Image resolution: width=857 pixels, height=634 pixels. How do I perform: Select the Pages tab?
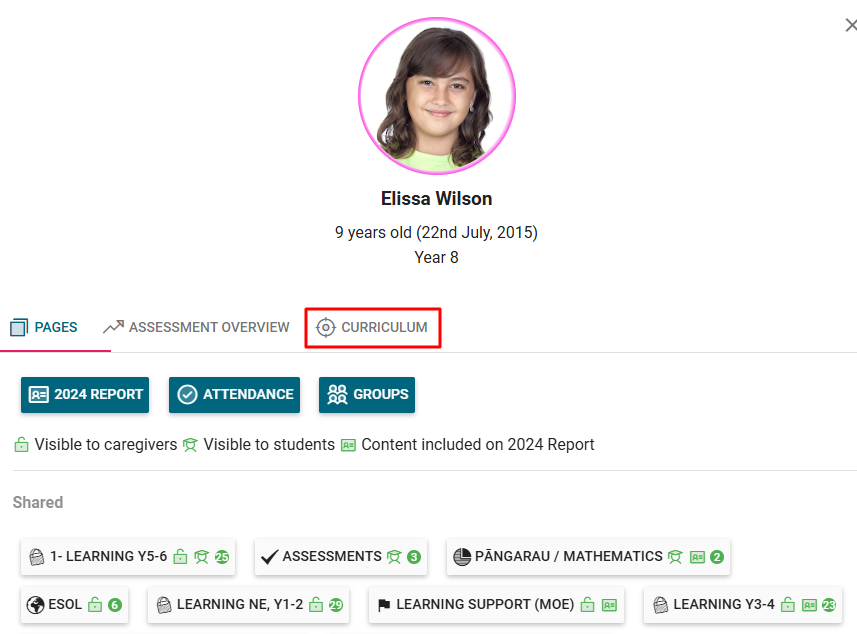click(44, 327)
